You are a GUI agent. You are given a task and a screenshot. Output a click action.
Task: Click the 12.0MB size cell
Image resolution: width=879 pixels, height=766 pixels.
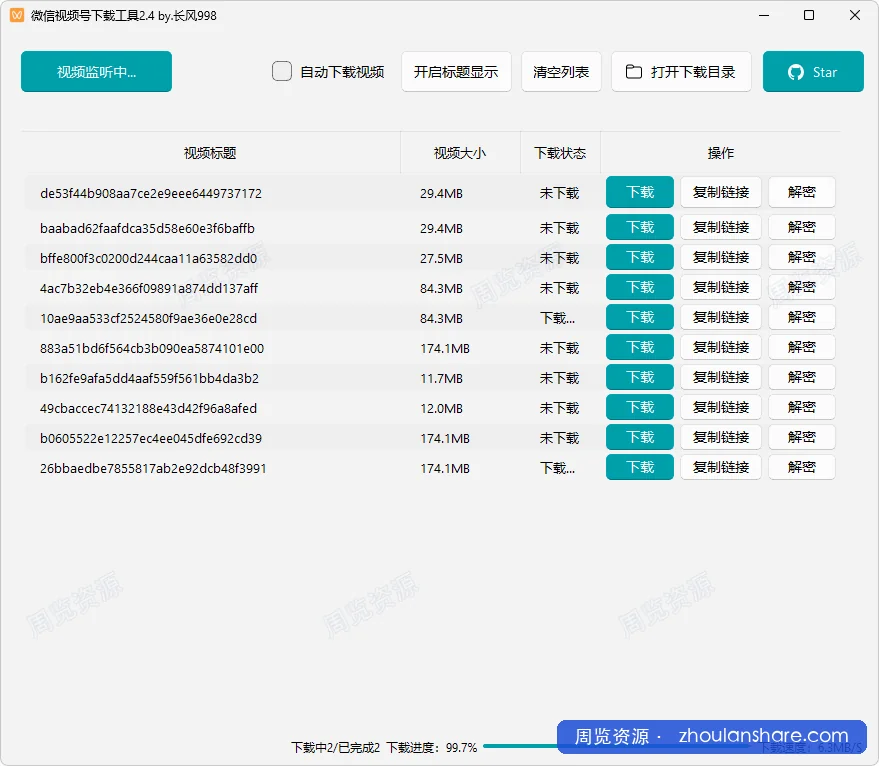(442, 408)
